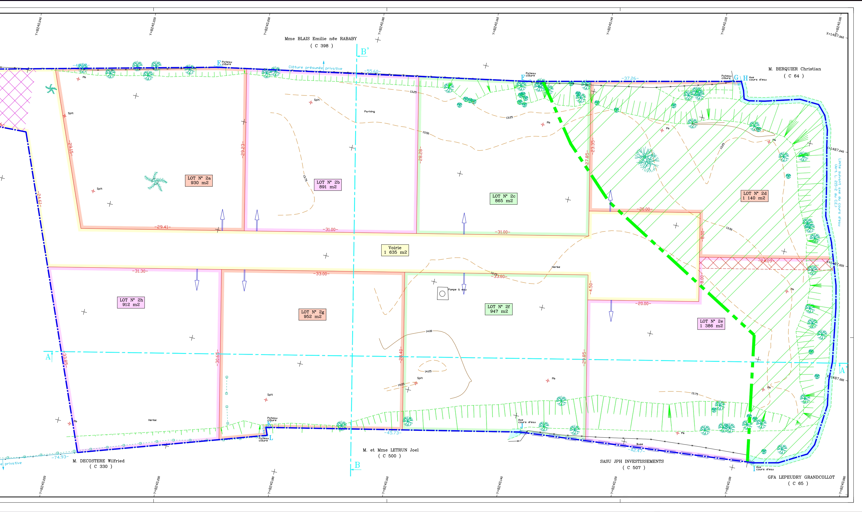
Task: Select the B' section marker at top
Action: click(x=364, y=52)
